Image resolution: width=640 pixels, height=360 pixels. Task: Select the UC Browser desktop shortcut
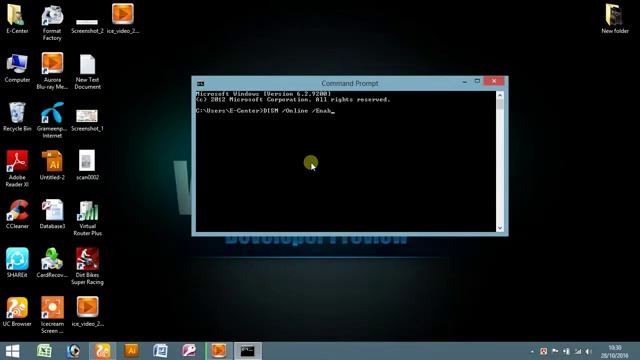[17, 311]
